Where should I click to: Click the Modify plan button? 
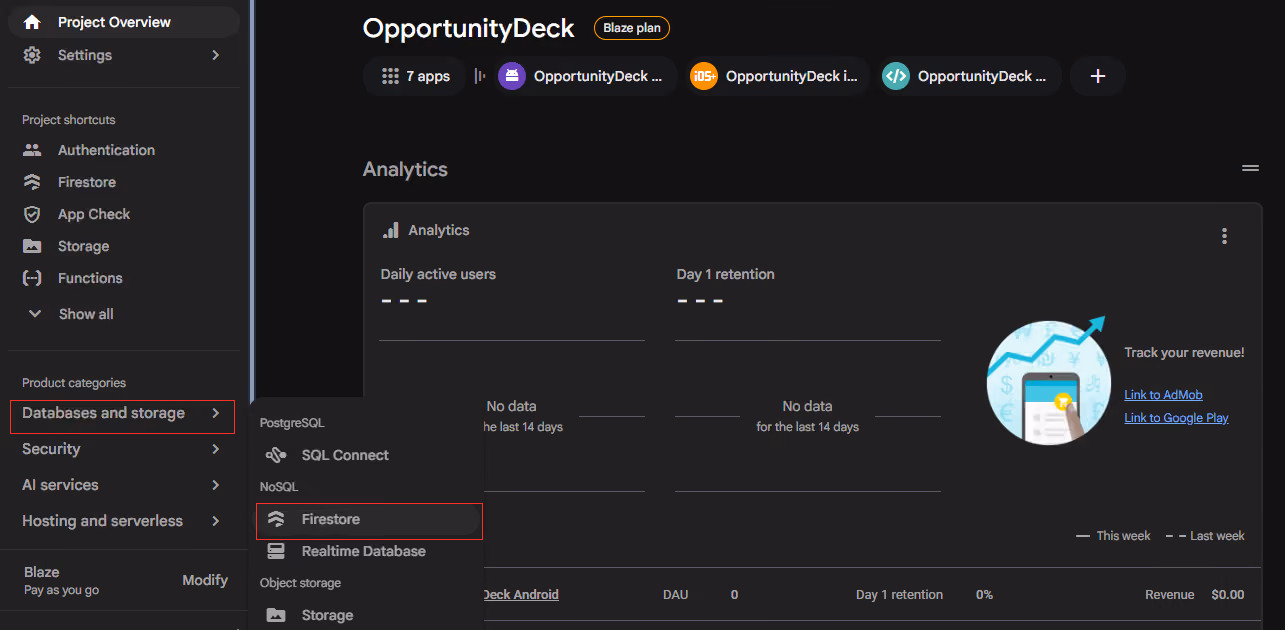(x=205, y=580)
